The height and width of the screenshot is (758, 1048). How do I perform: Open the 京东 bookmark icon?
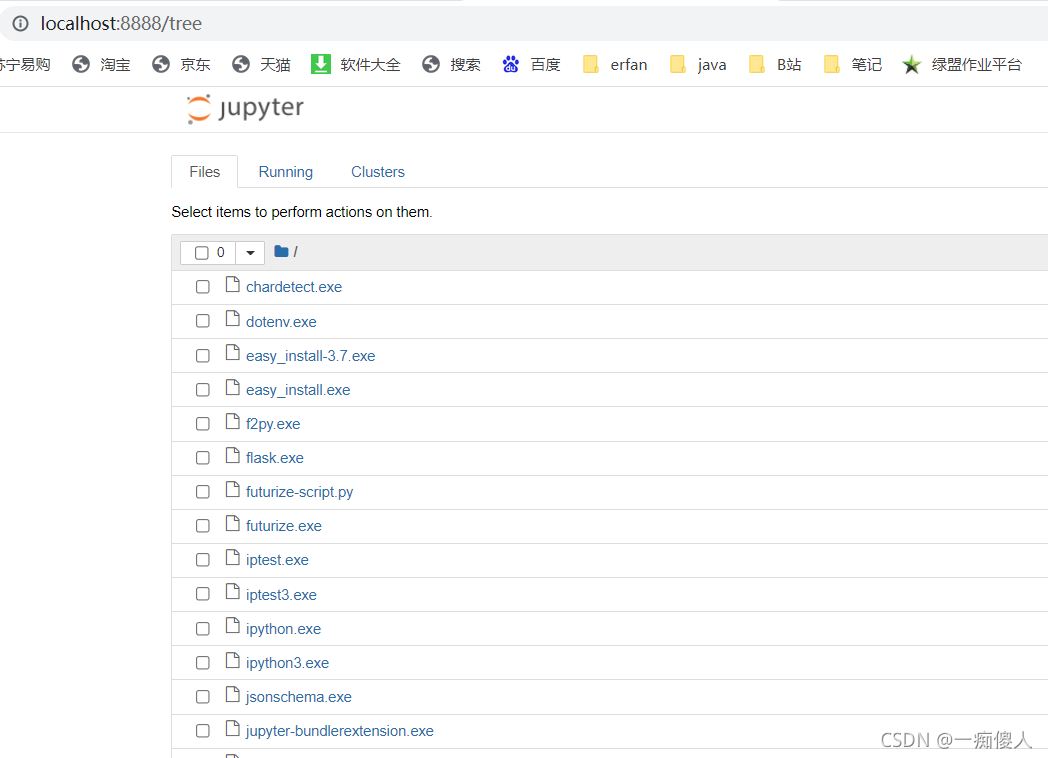click(x=160, y=63)
